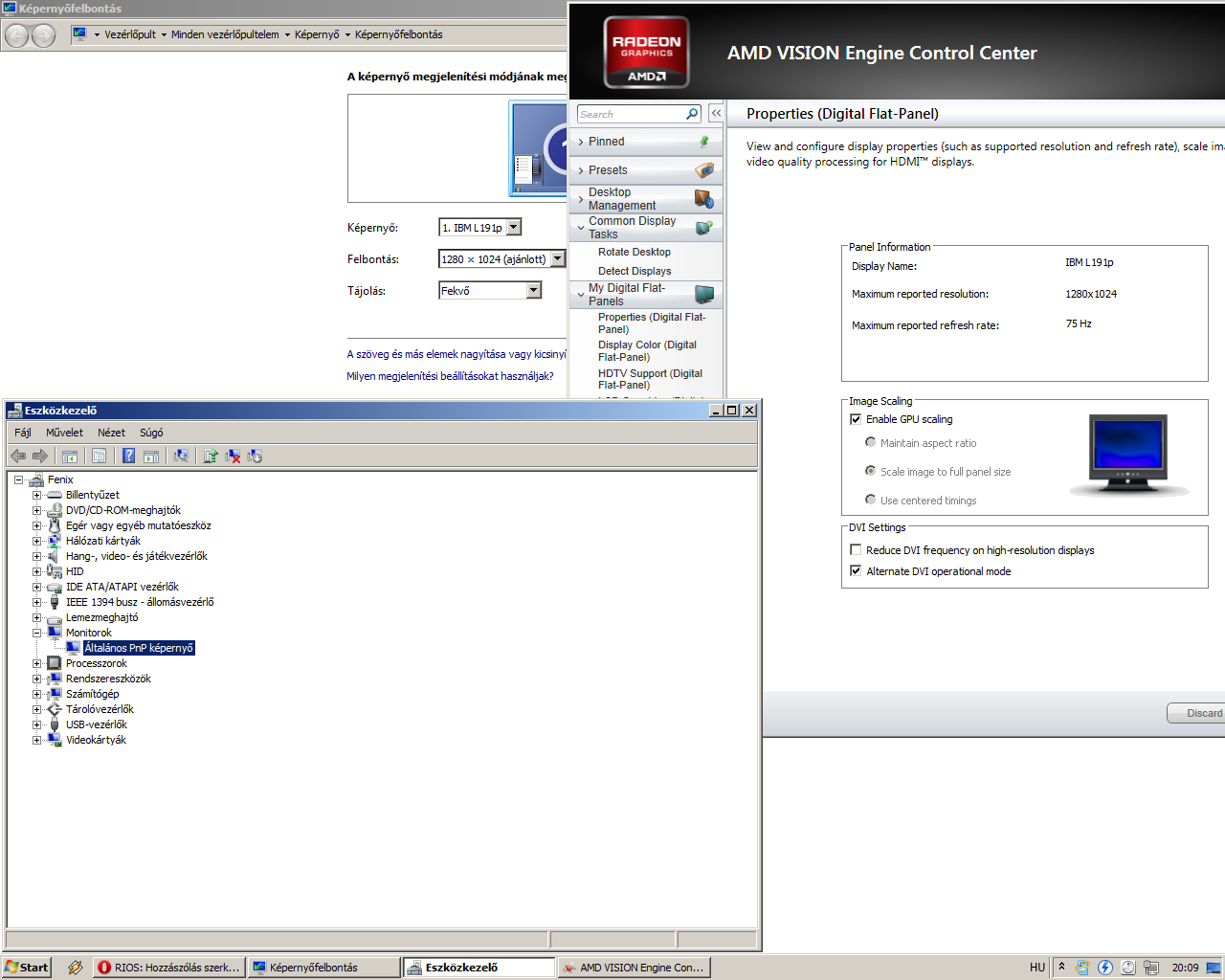Click link about enlarging text and elements
Viewport: 1225px width, 980px height.
pos(457,354)
